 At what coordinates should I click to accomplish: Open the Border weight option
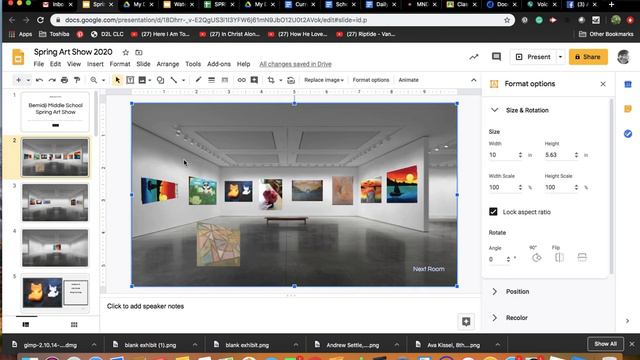coord(211,80)
